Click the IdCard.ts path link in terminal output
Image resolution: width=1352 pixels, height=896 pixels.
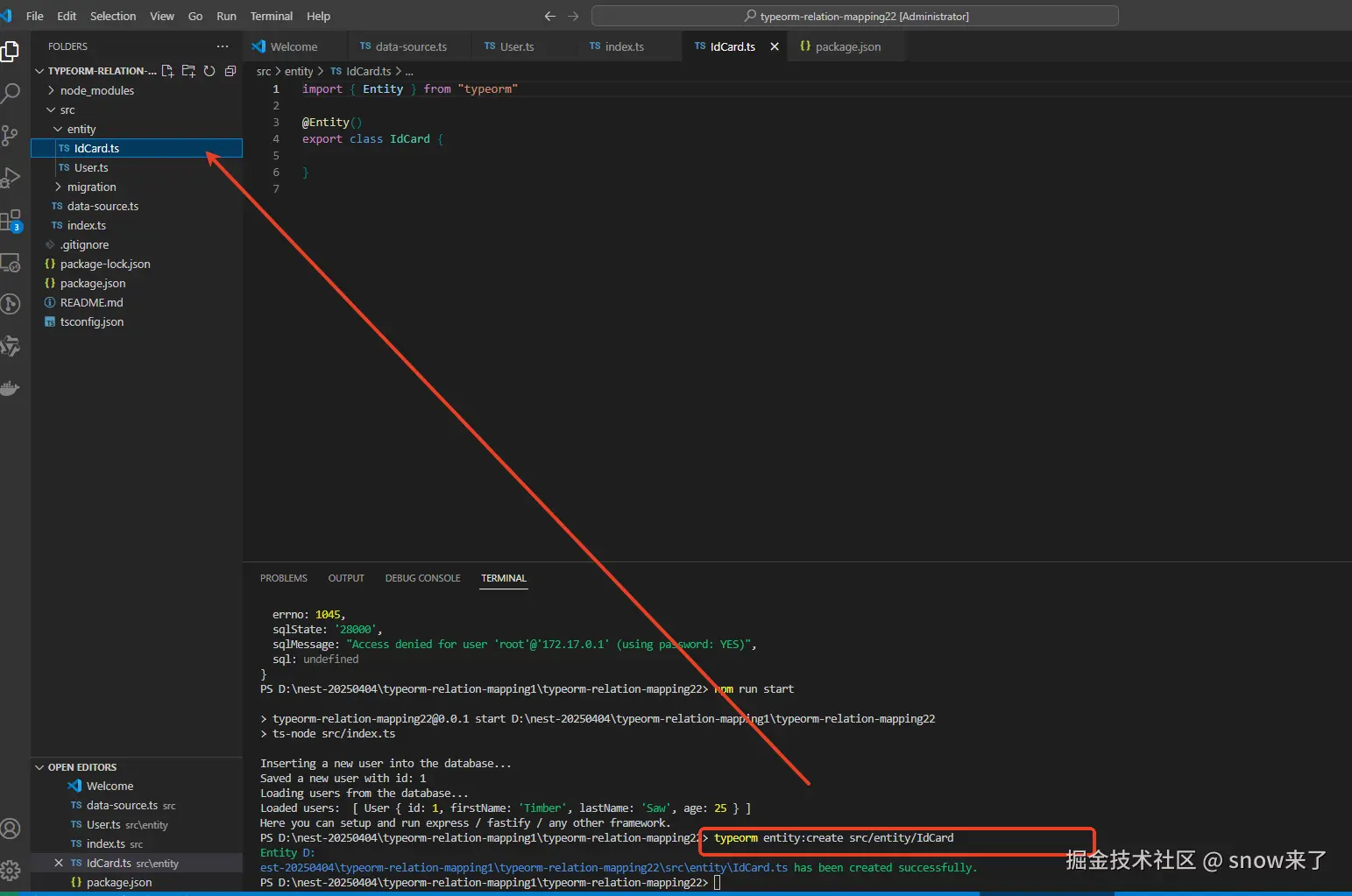pyautogui.click(x=524, y=867)
